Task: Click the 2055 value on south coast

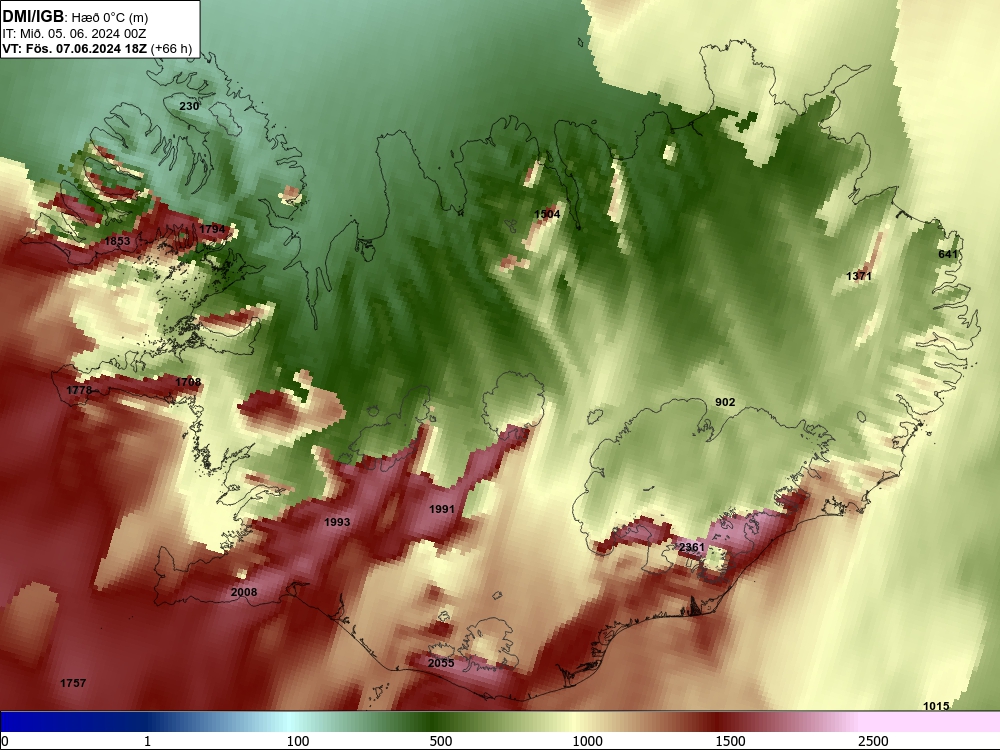Action: click(x=441, y=663)
